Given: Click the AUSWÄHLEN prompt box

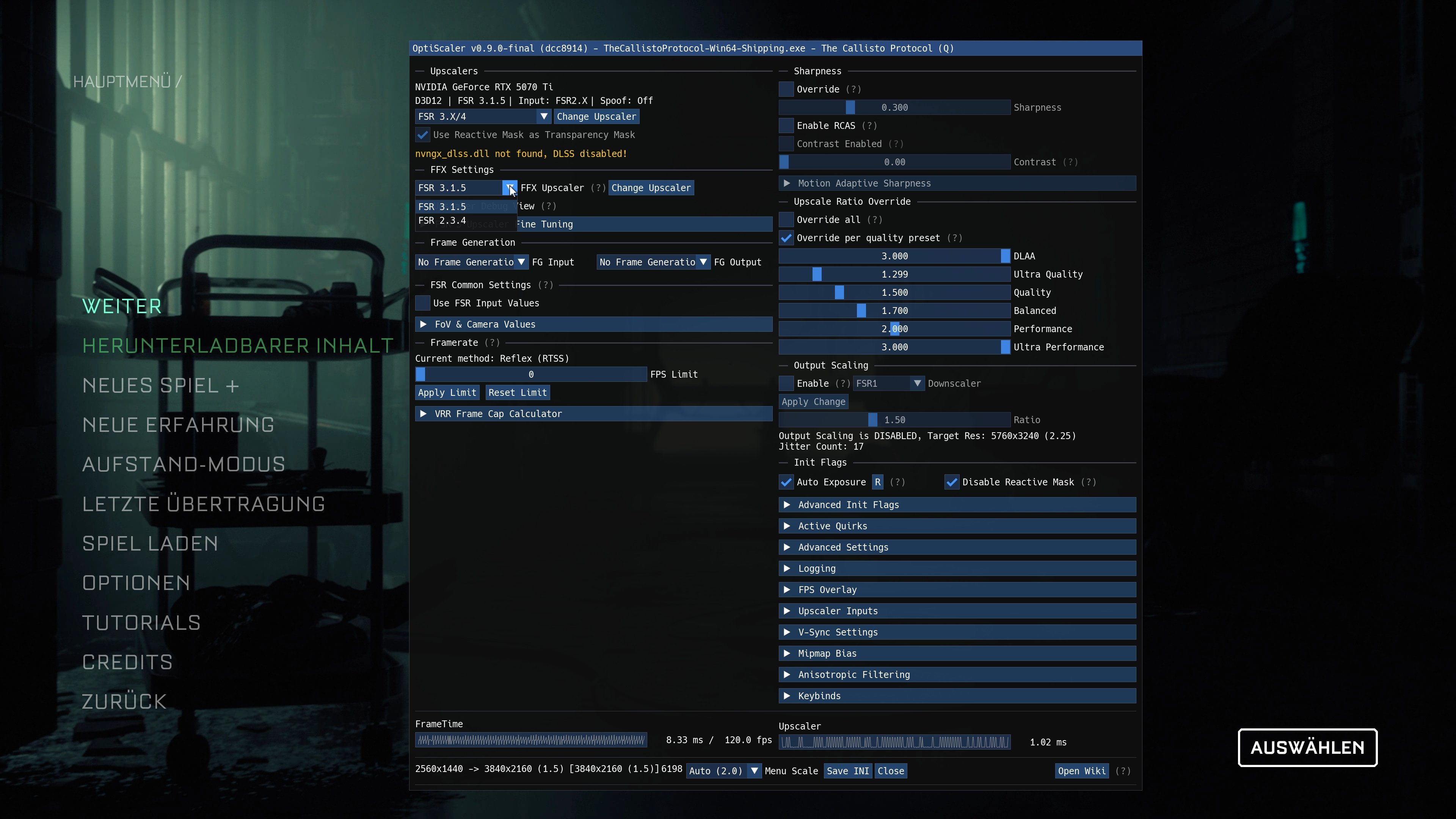Looking at the screenshot, I should (1307, 748).
